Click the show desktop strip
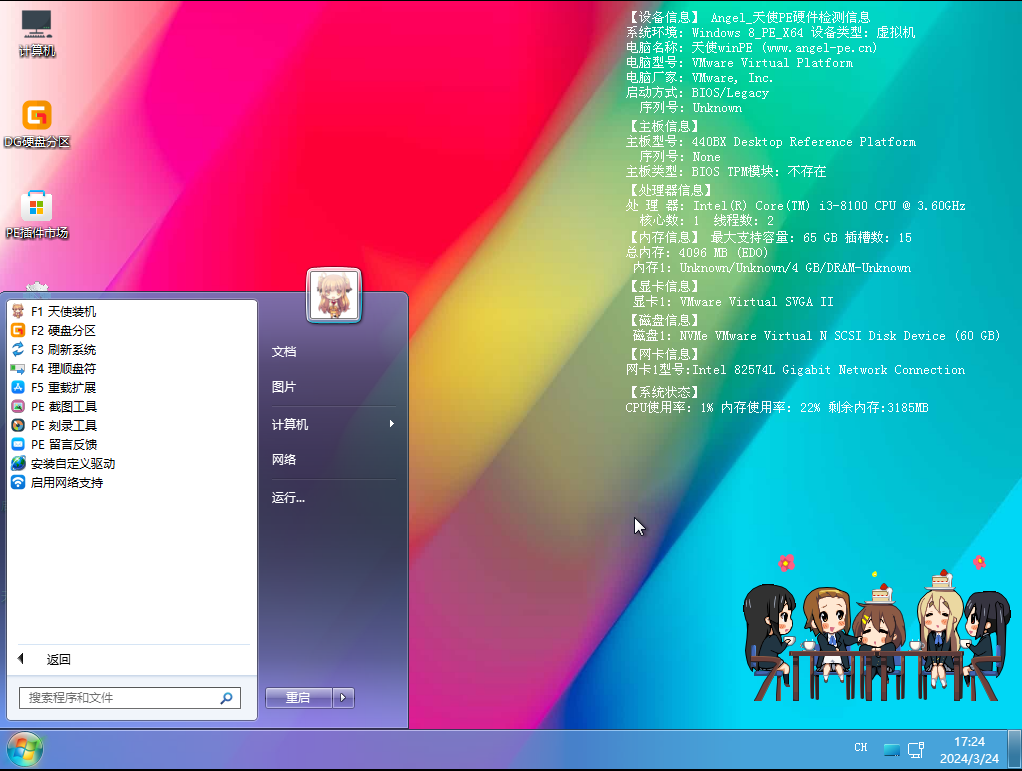The width and height of the screenshot is (1022, 771). point(1014,749)
